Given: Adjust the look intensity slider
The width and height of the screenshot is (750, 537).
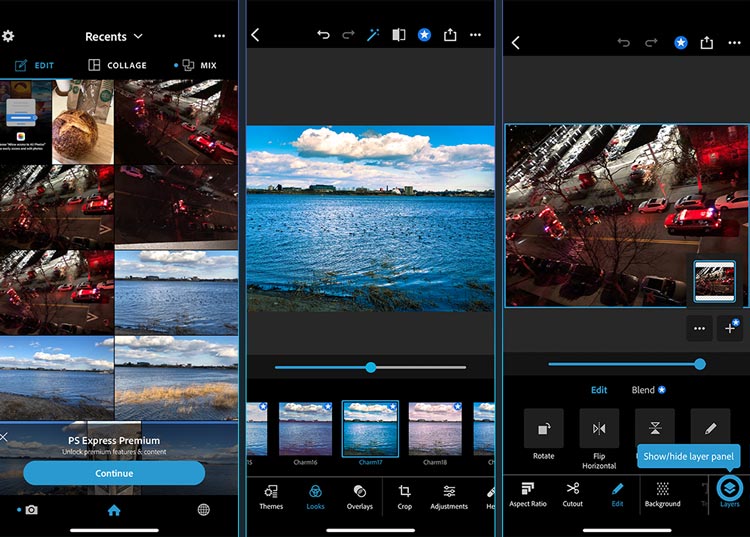Looking at the screenshot, I should click(371, 367).
